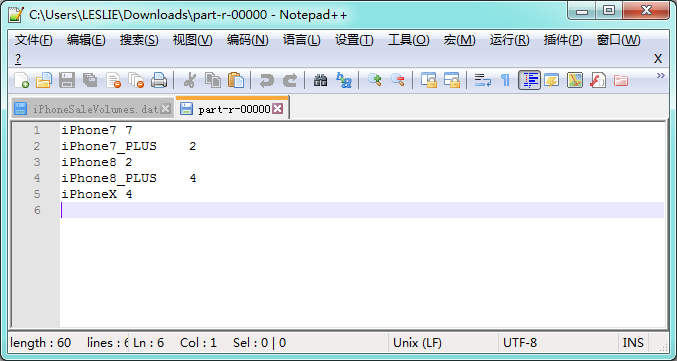Click the Zoom In magnifier icon
Image resolution: width=677 pixels, height=361 pixels.
point(374,80)
